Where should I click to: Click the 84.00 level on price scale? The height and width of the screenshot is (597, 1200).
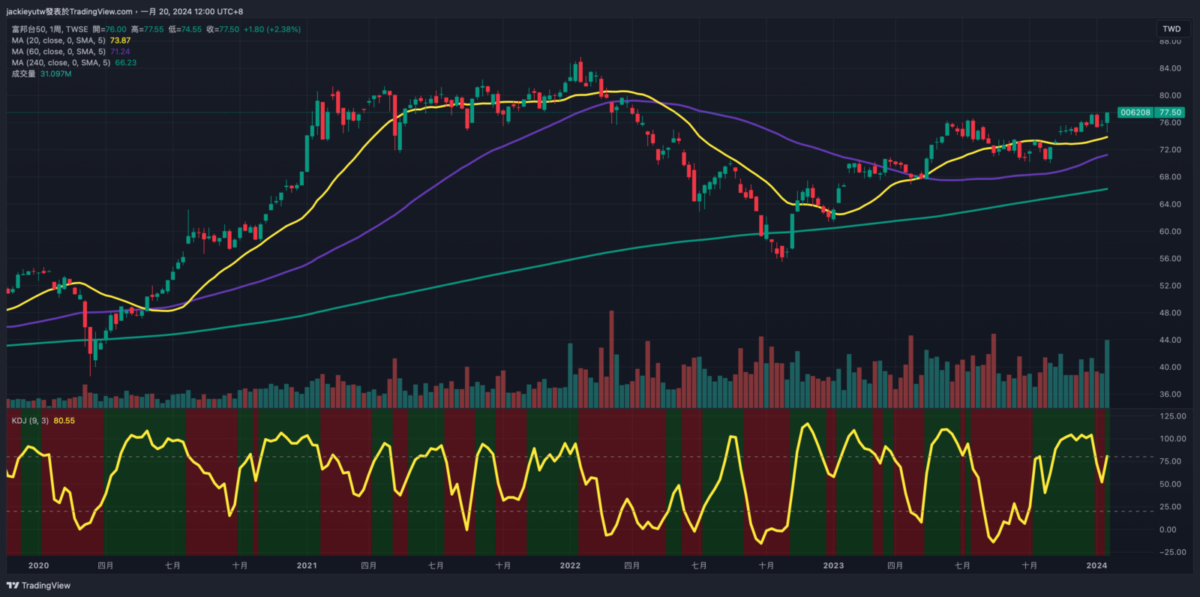(1169, 69)
